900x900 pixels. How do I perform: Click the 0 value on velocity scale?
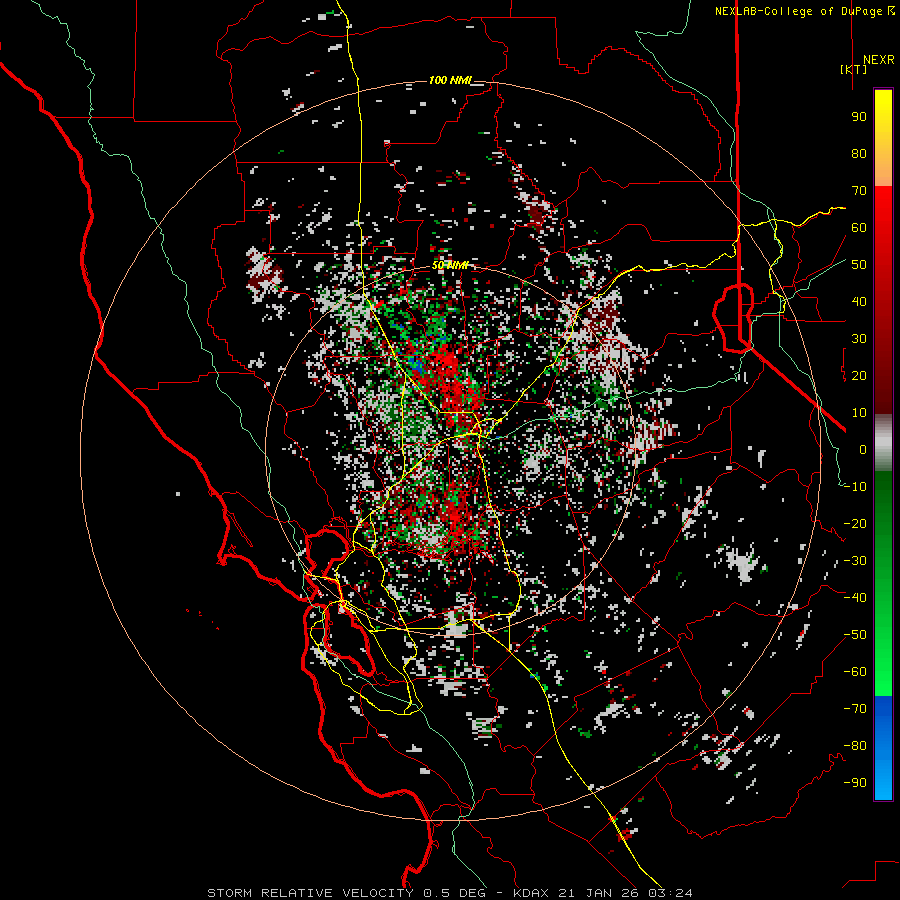pyautogui.click(x=863, y=450)
